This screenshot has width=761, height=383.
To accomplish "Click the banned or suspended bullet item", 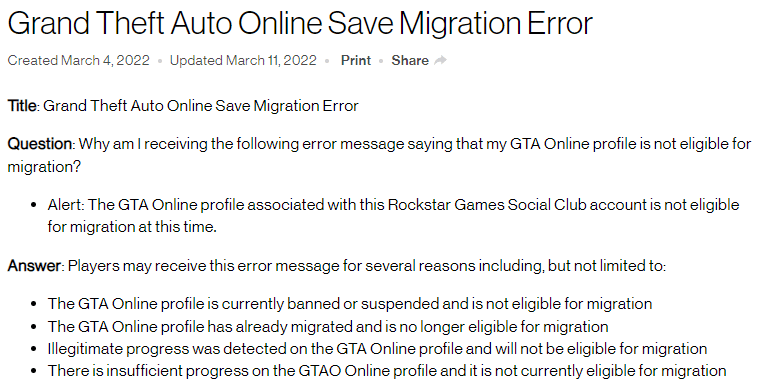I will pyautogui.click(x=350, y=304).
